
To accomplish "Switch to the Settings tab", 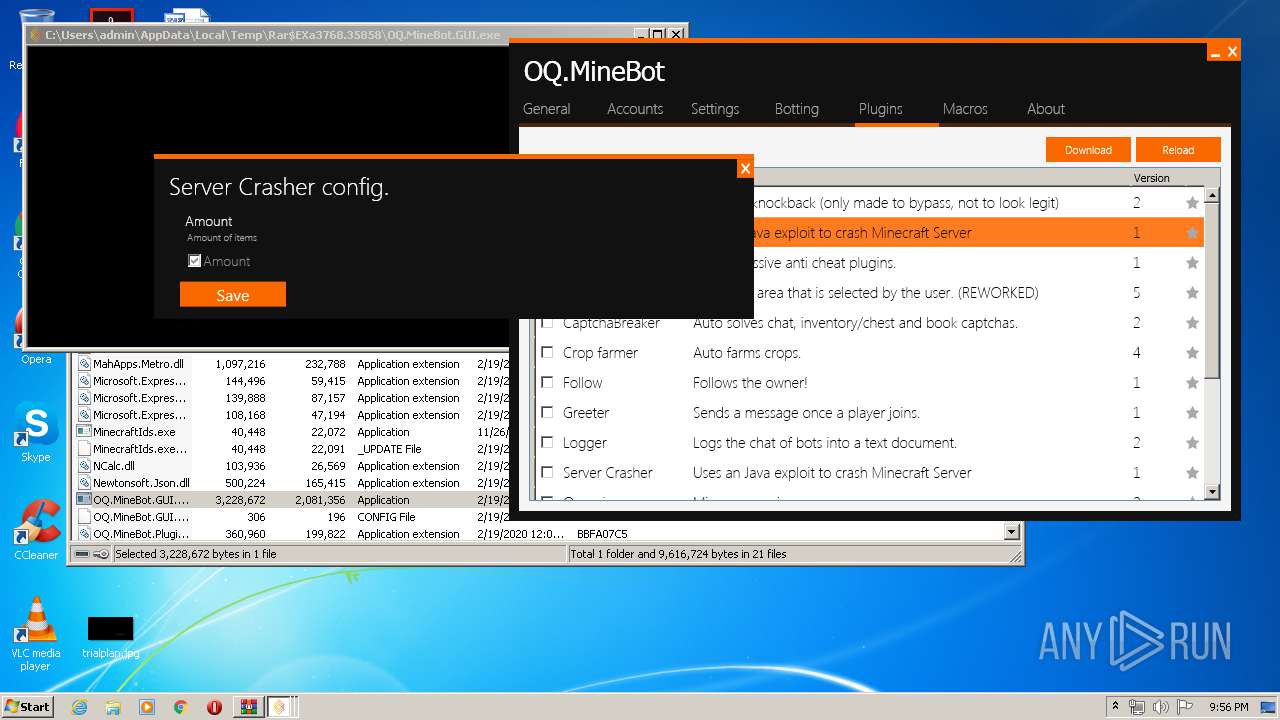I will click(x=715, y=109).
